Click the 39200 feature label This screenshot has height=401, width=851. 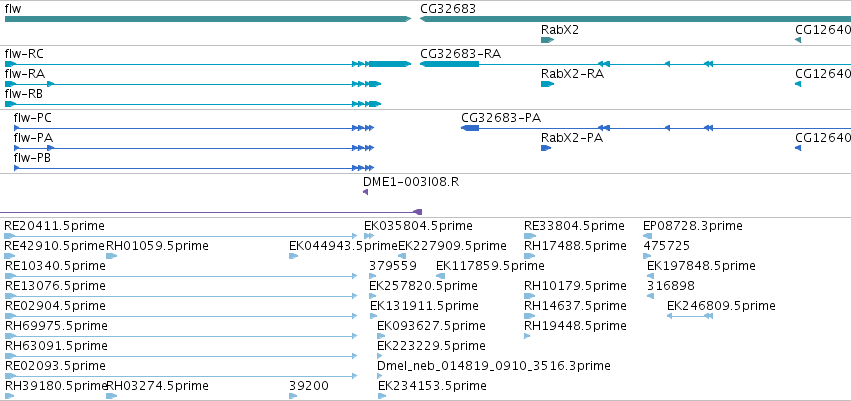coord(309,386)
